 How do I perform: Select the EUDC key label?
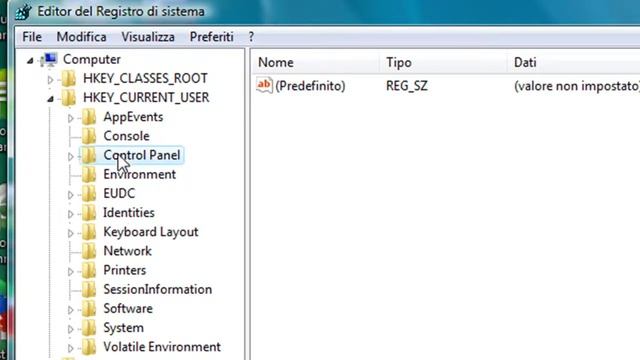point(119,193)
